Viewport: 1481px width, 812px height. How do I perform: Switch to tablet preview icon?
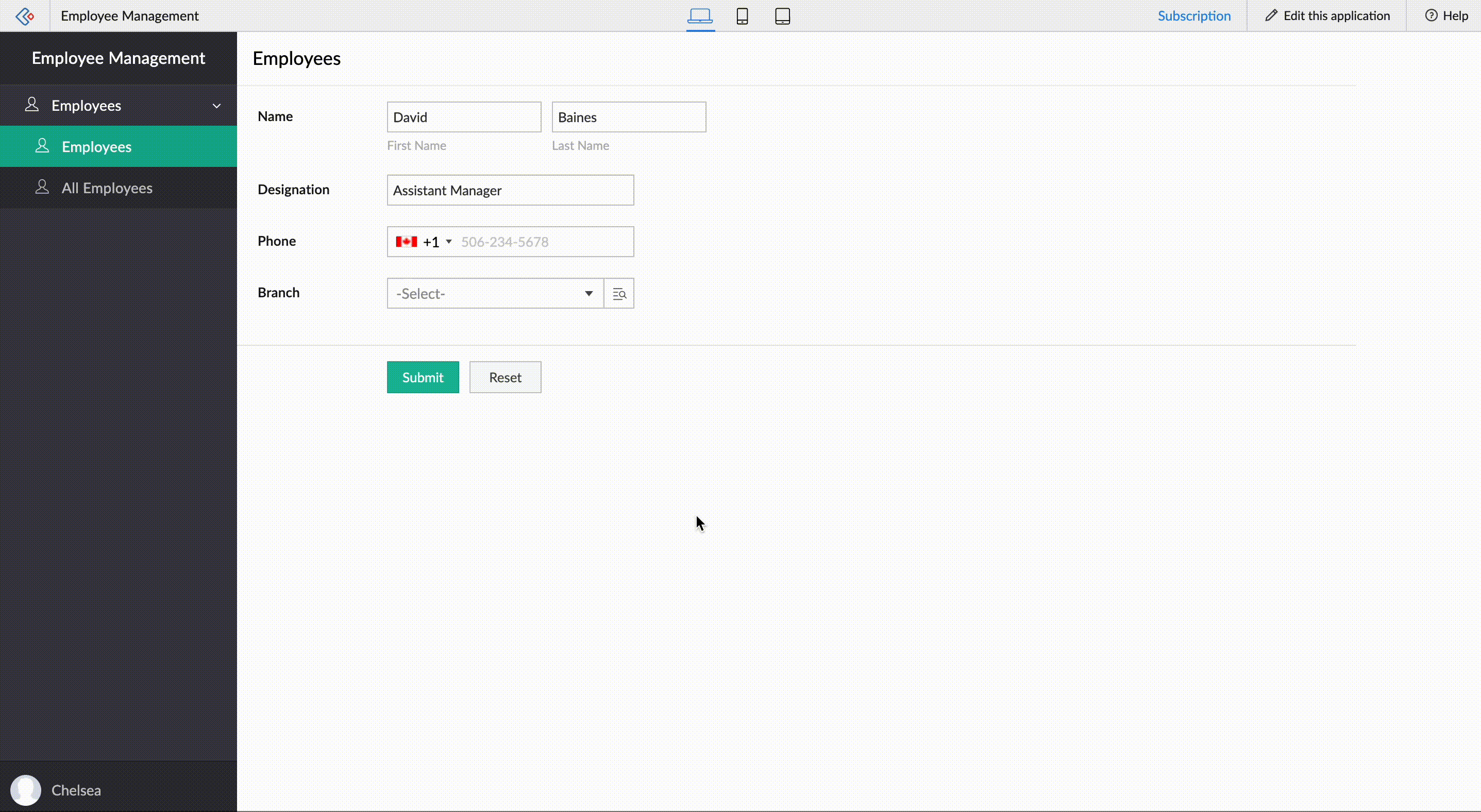pyautogui.click(x=782, y=15)
